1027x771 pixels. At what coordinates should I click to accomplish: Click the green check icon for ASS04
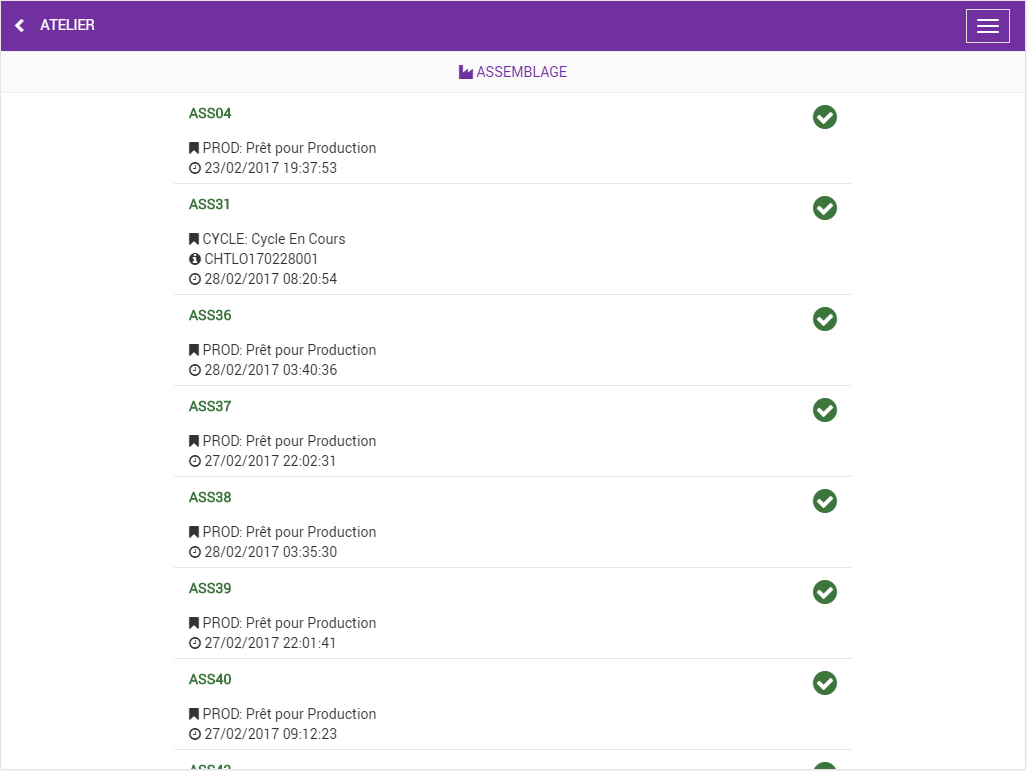[824, 117]
